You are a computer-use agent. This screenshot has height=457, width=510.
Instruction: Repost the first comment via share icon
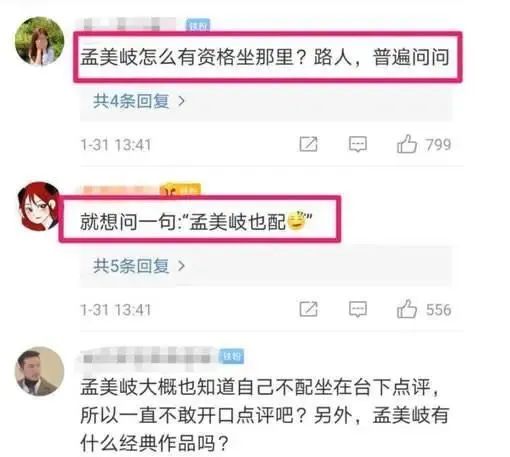pos(308,144)
